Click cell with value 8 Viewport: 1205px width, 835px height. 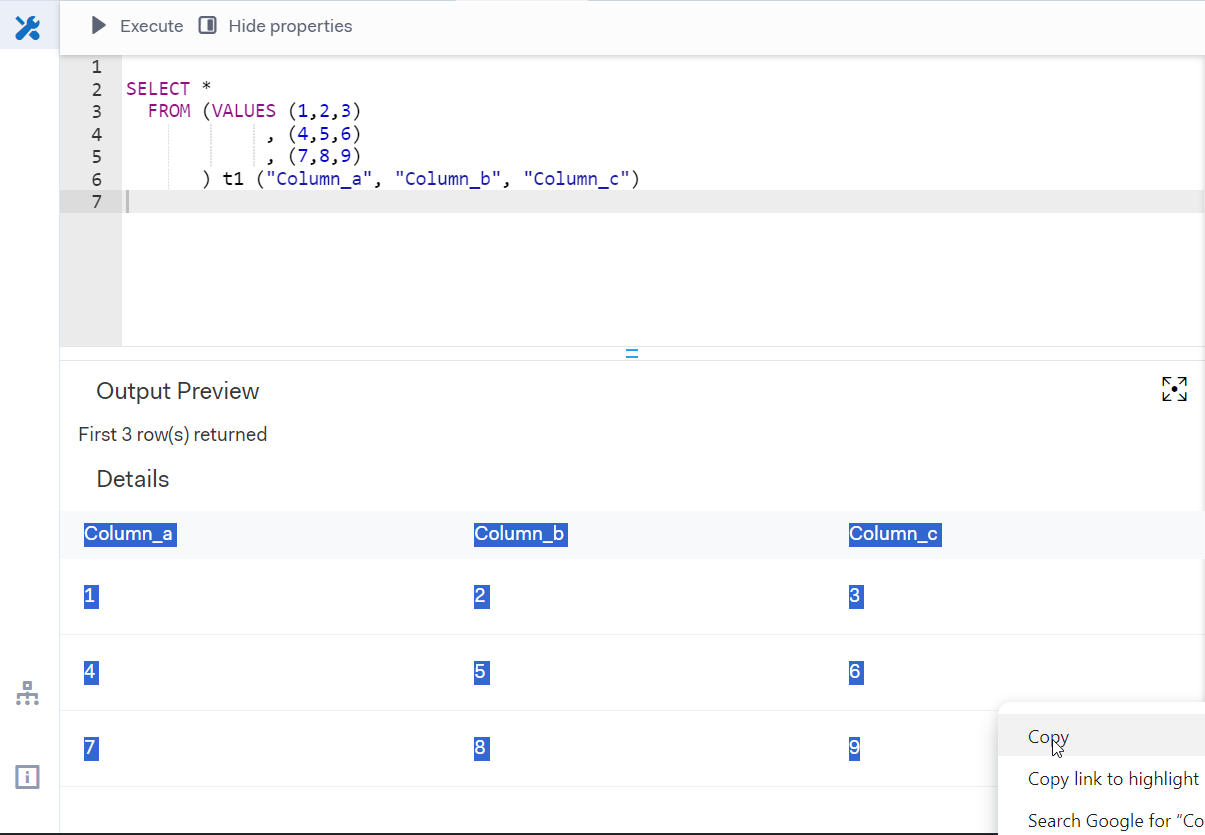(481, 748)
